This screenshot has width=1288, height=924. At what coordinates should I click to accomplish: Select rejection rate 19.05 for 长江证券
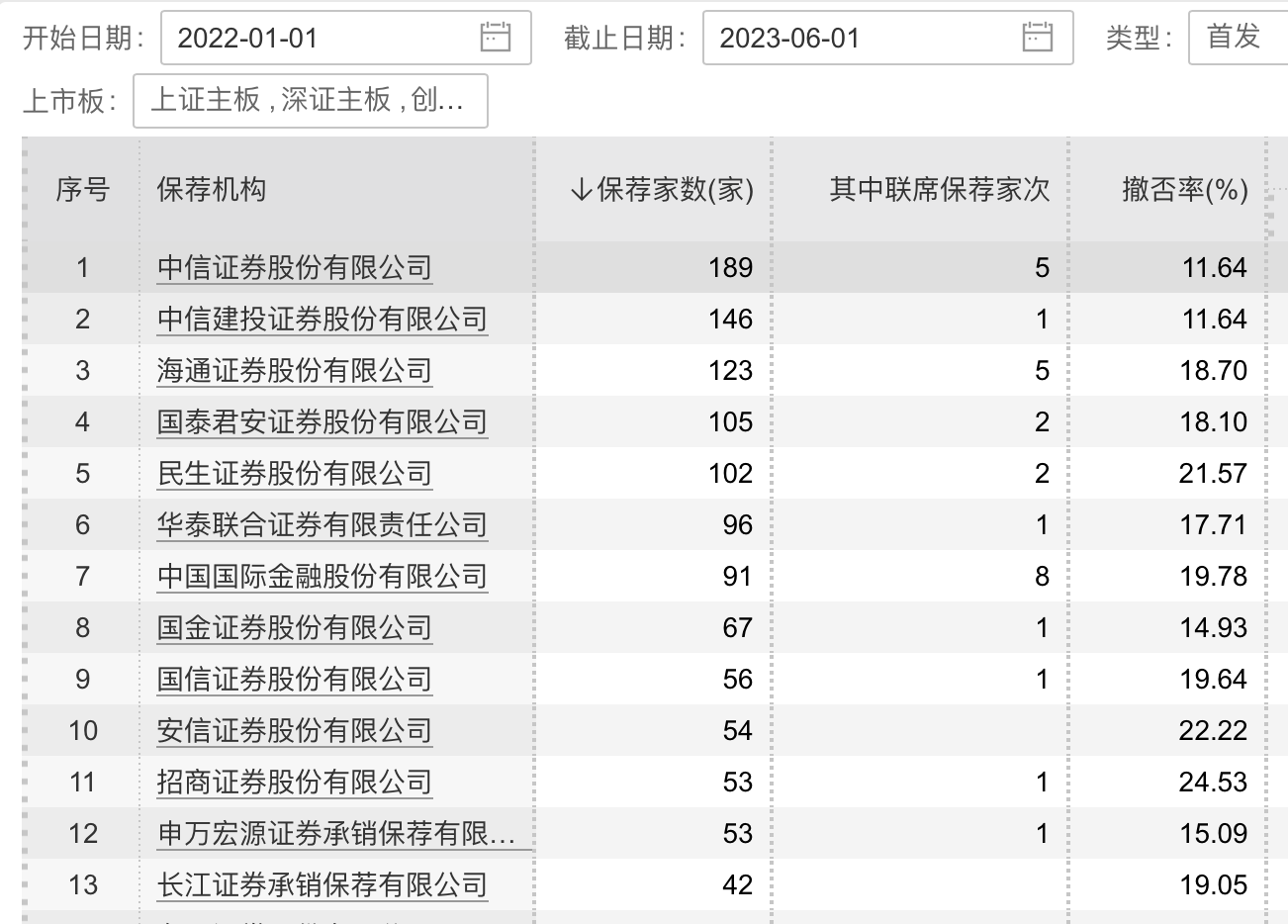click(1214, 885)
